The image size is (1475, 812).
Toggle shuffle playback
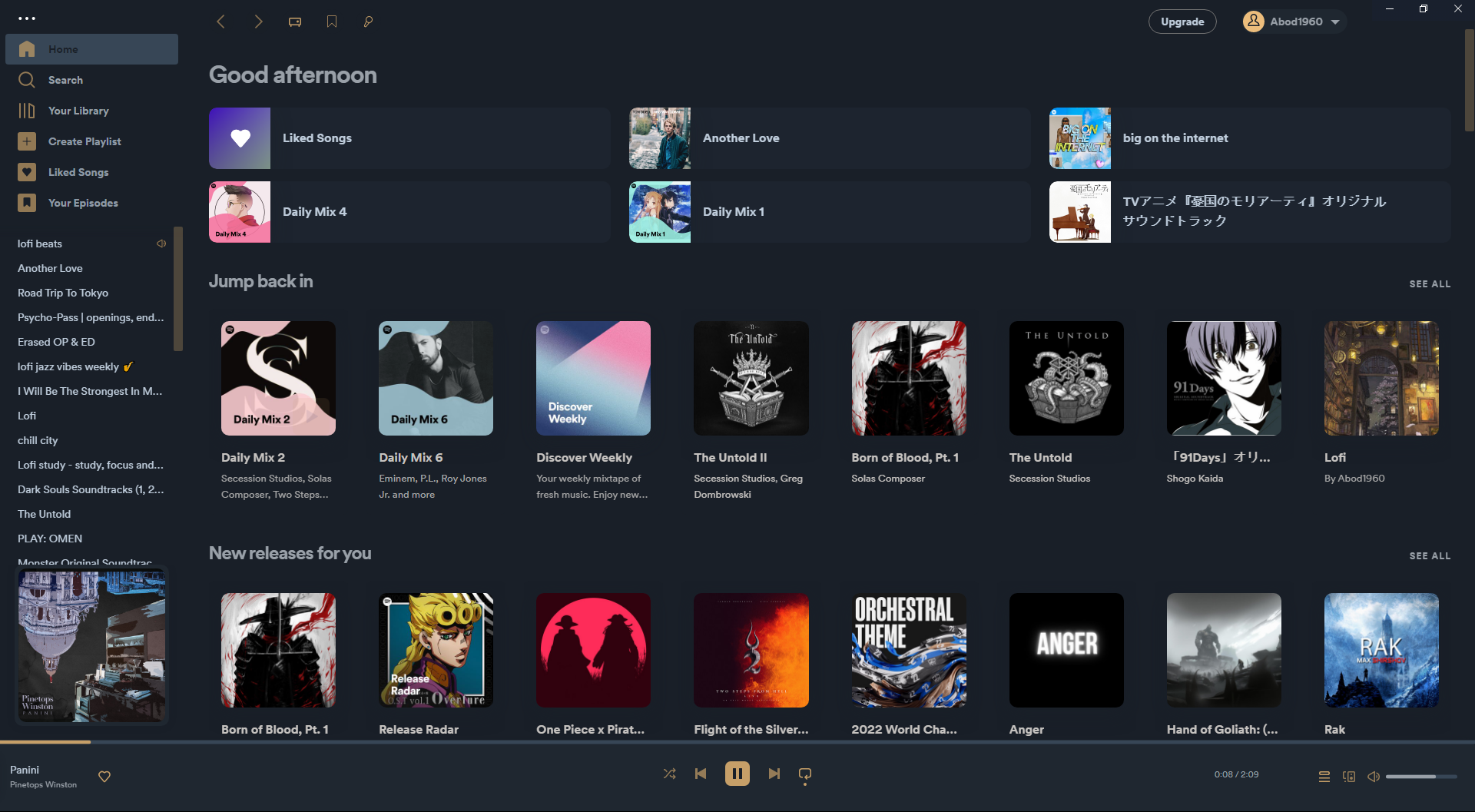coord(670,774)
